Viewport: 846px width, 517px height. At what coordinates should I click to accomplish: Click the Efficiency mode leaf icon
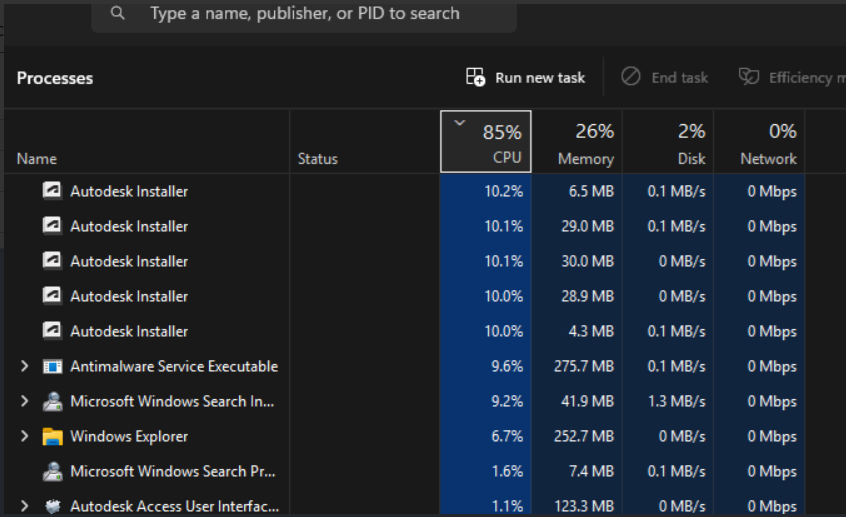point(749,77)
